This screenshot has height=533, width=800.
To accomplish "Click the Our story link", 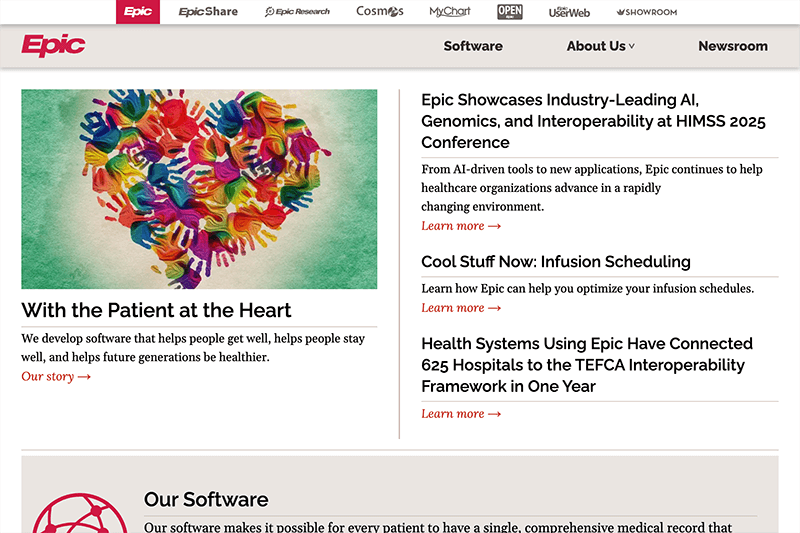I will pos(56,376).
